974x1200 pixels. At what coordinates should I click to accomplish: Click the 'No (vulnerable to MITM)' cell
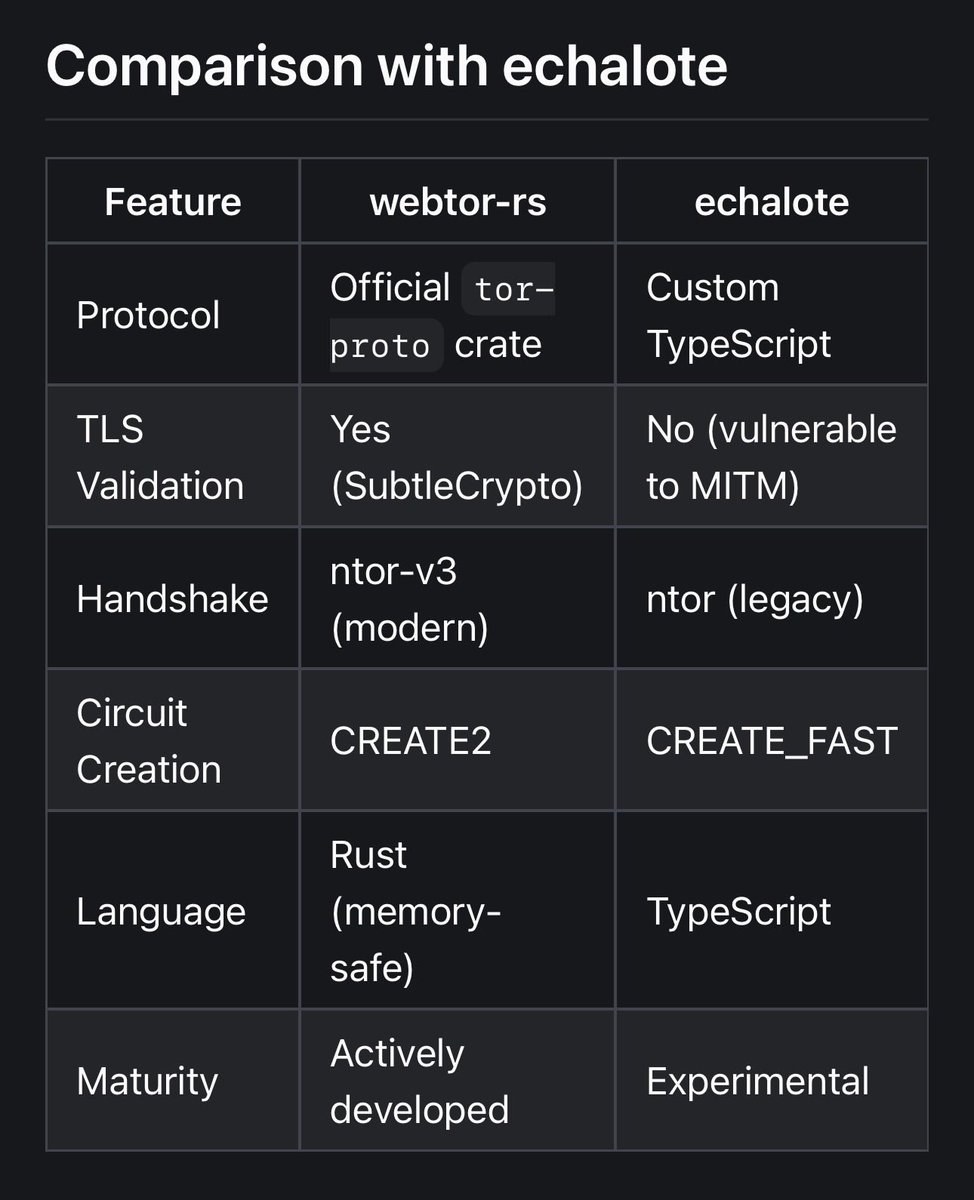(x=772, y=457)
